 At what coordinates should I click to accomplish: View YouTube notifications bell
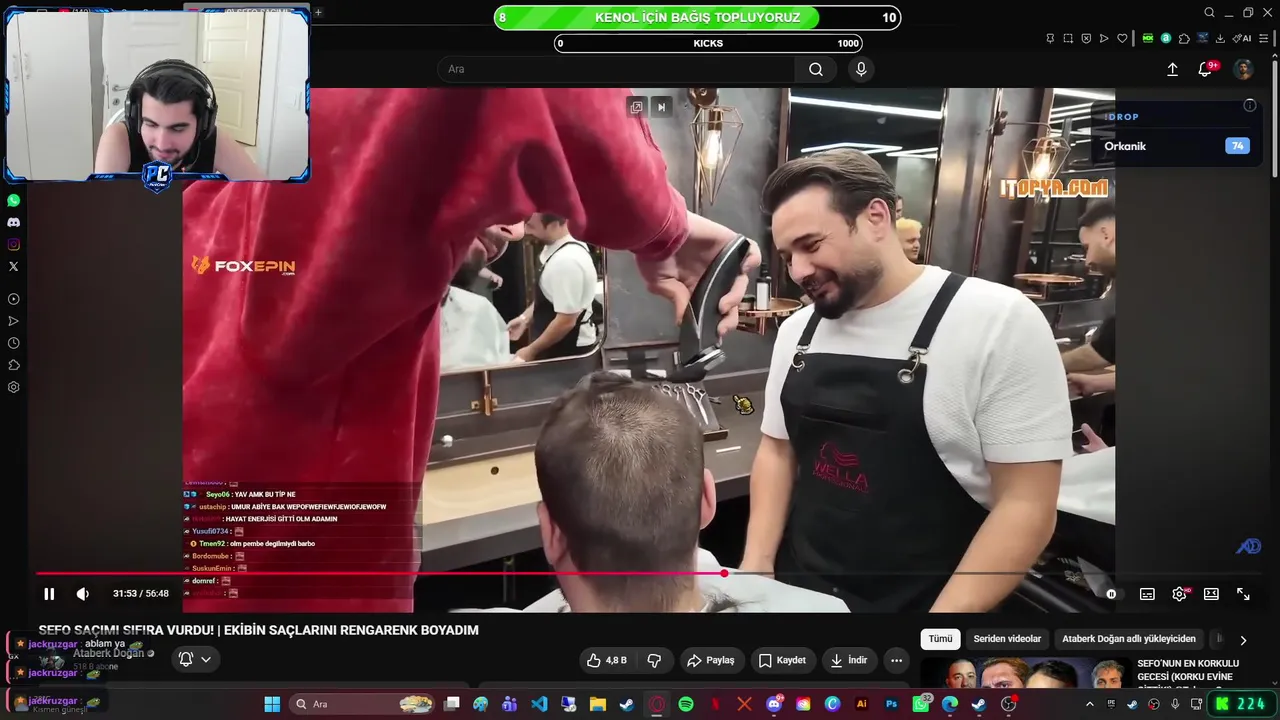click(1206, 69)
